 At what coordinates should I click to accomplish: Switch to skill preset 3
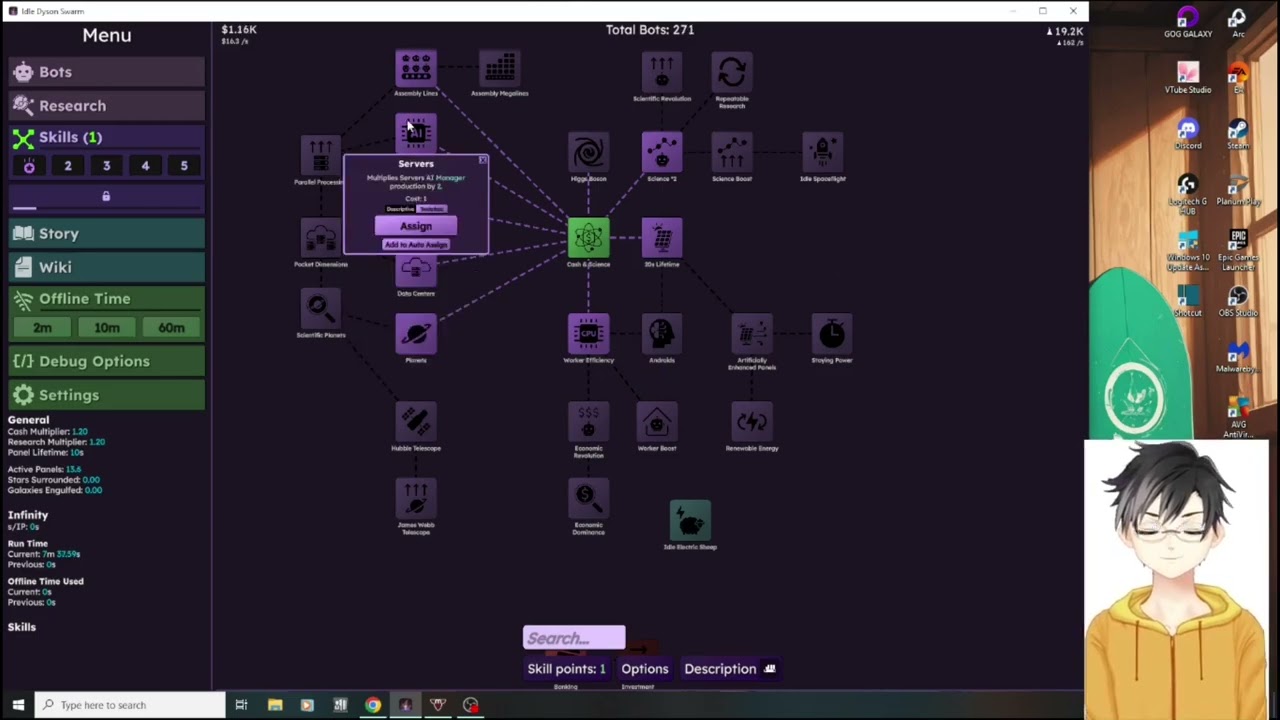pyautogui.click(x=106, y=166)
